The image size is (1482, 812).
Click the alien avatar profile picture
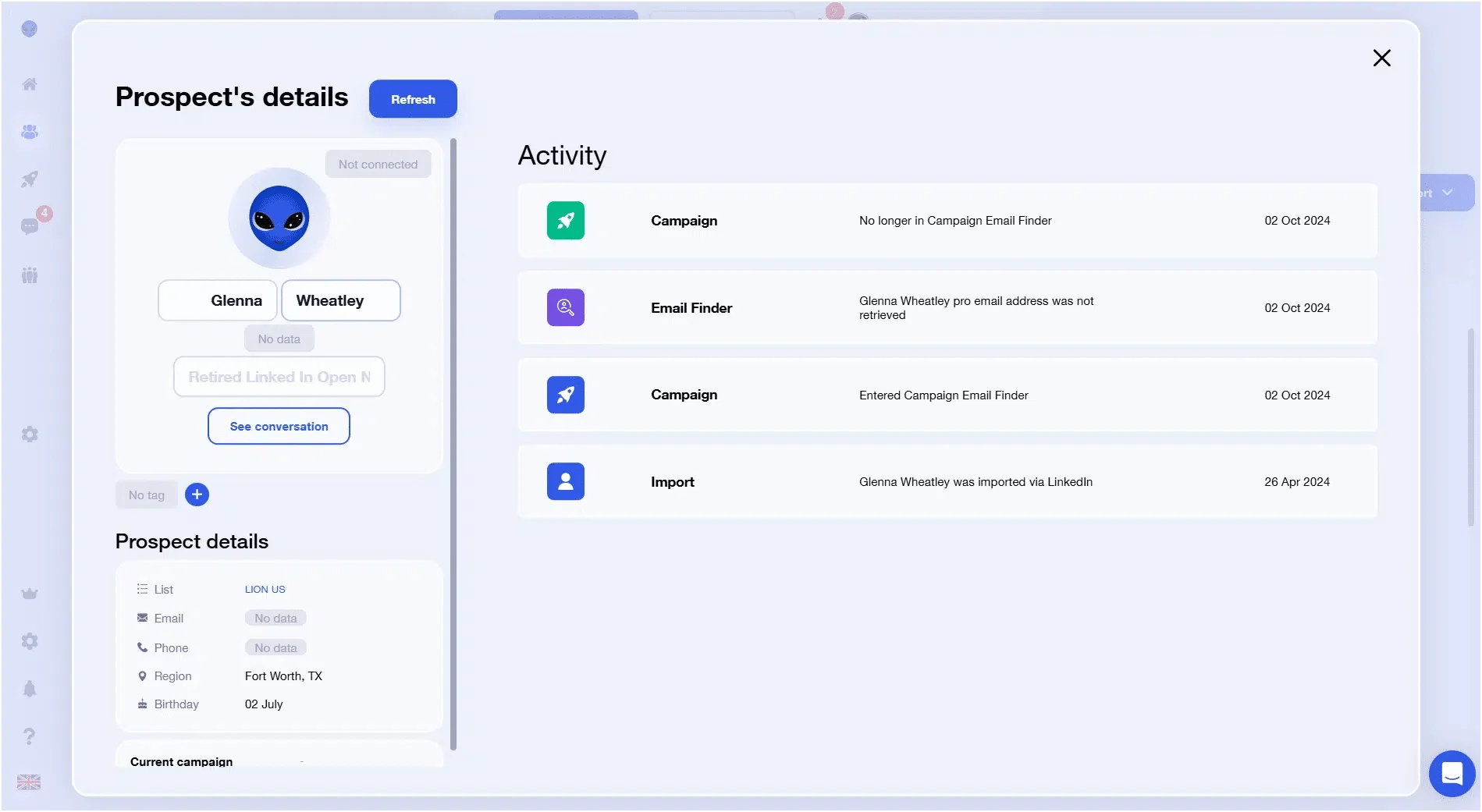click(x=279, y=218)
